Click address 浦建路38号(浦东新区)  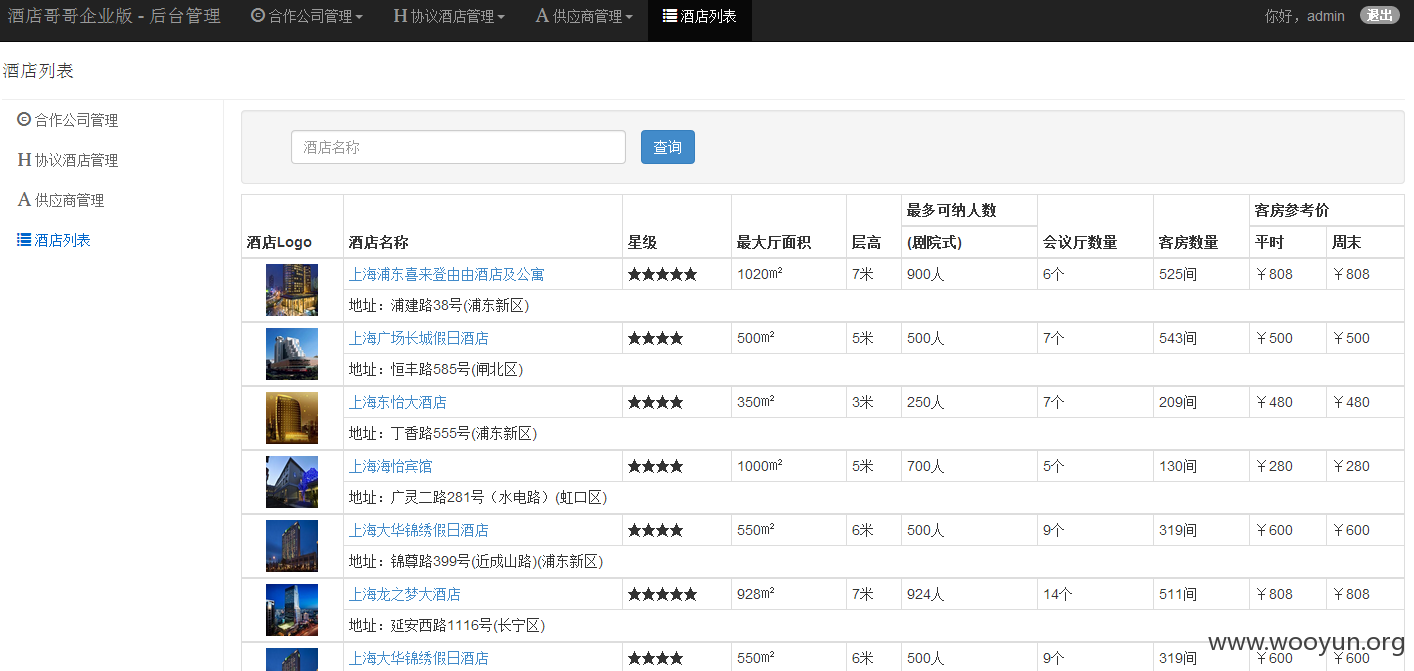click(439, 306)
